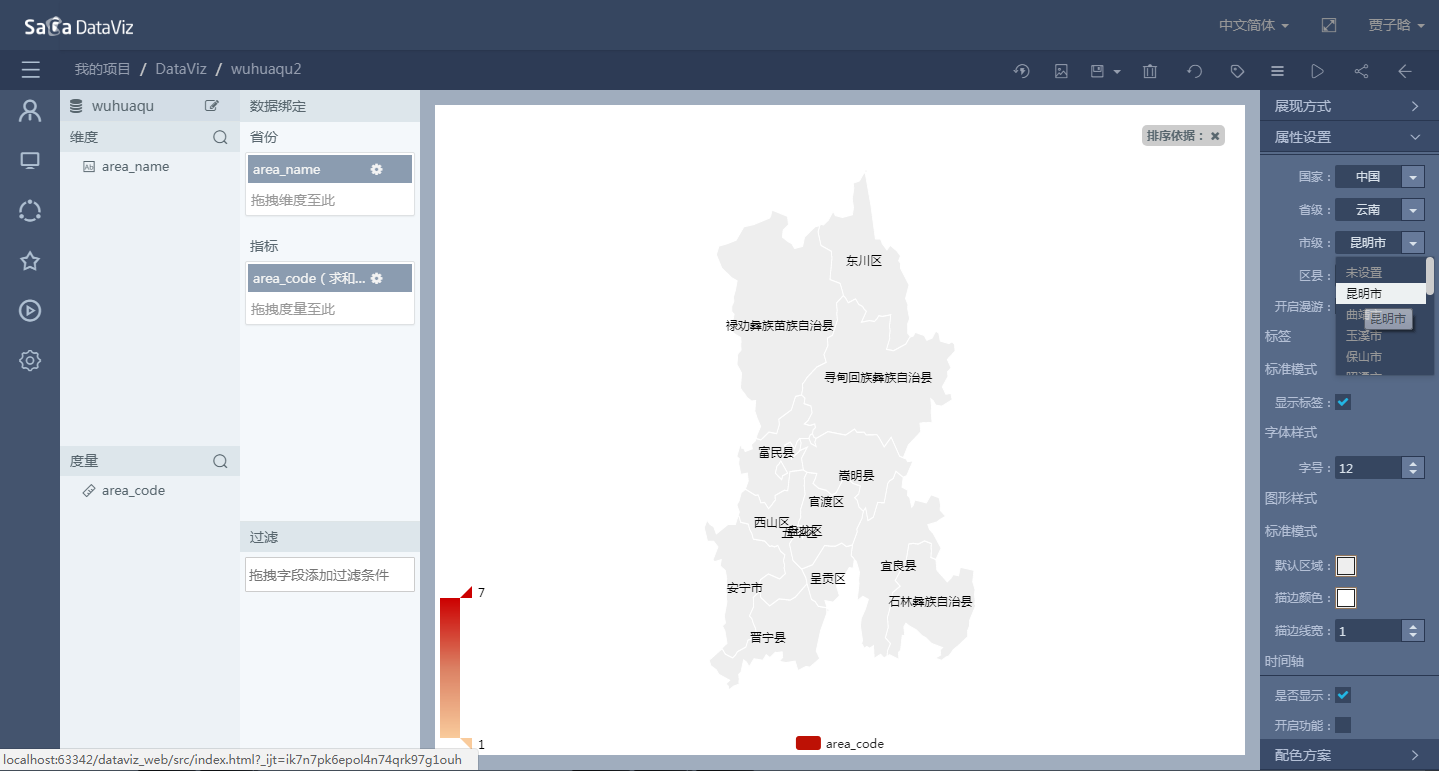Image resolution: width=1439 pixels, height=771 pixels.
Task: Click the back arrow toolbar icon
Action: [1405, 71]
